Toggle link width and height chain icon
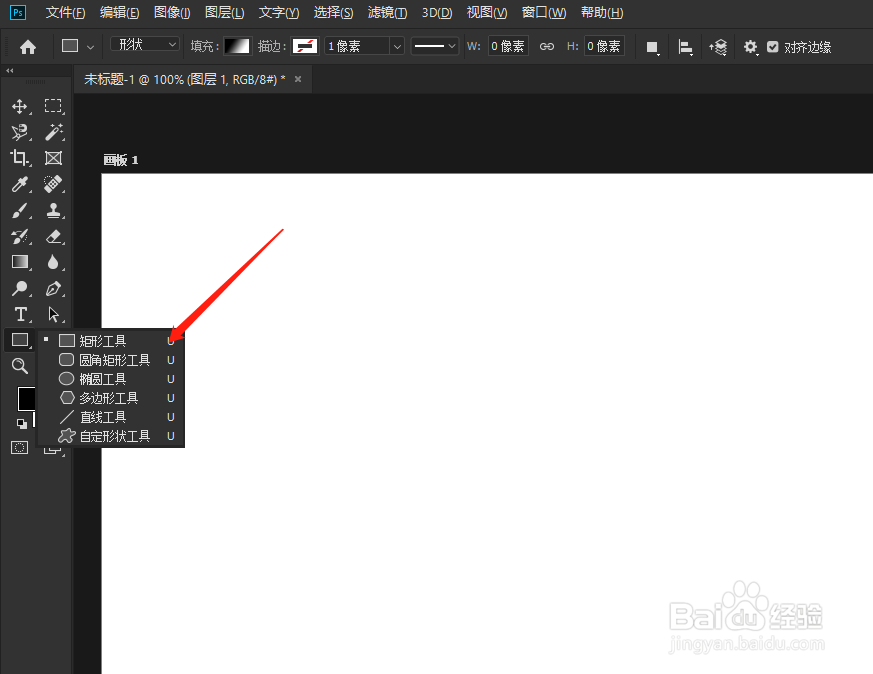 pyautogui.click(x=547, y=46)
